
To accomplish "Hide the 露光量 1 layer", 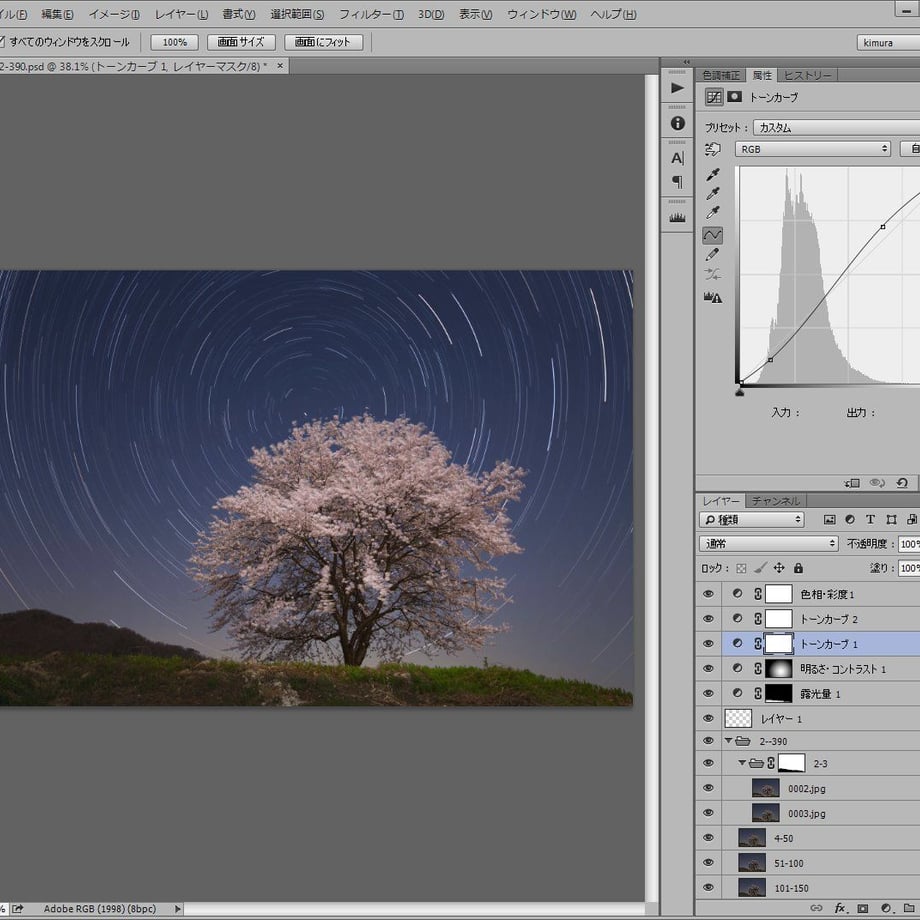I will tap(708, 694).
